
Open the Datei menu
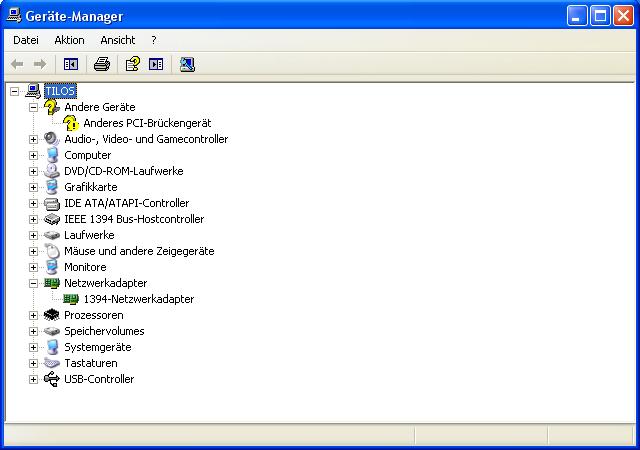pos(26,40)
